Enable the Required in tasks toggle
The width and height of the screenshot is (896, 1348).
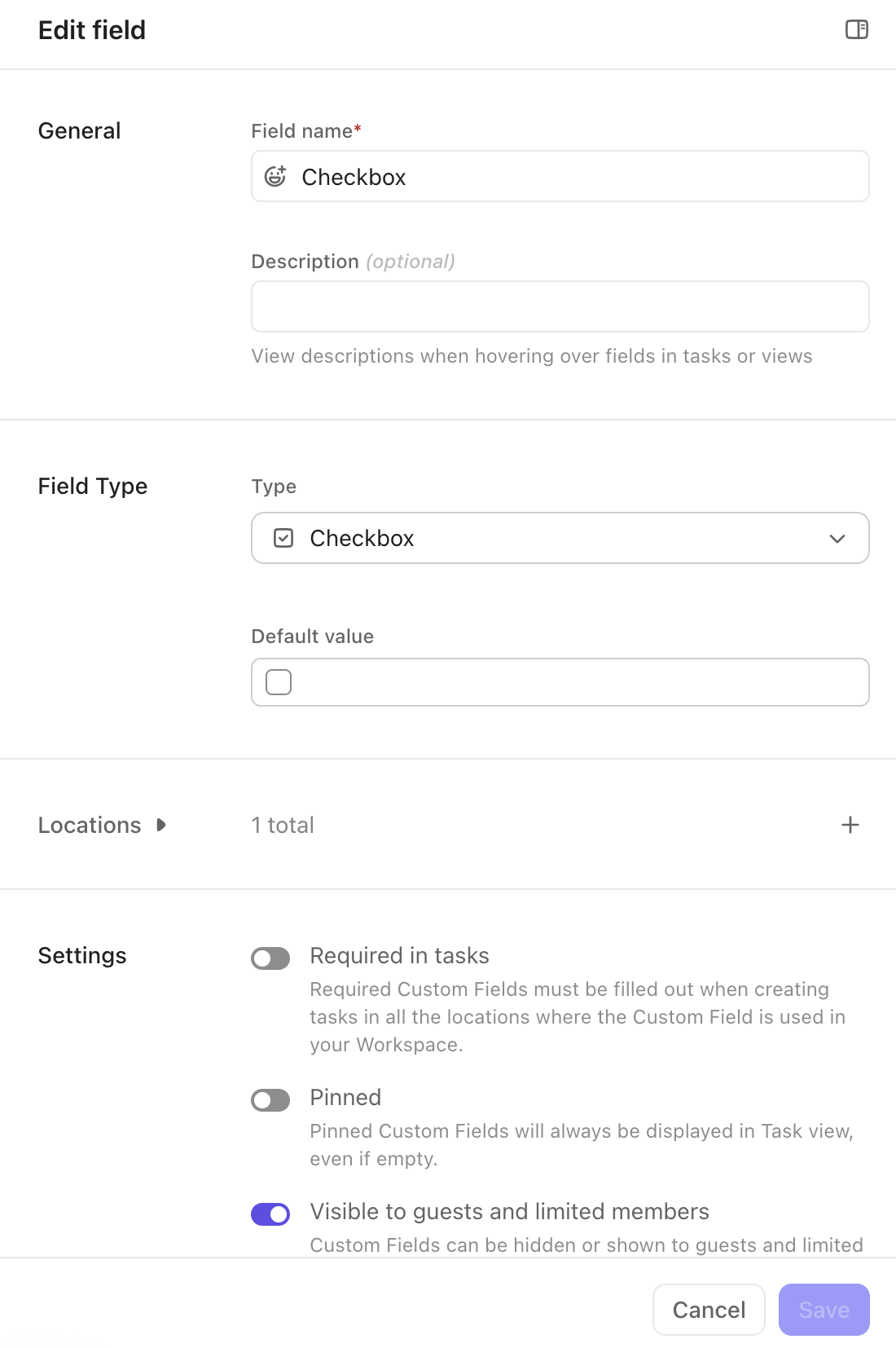pos(270,958)
